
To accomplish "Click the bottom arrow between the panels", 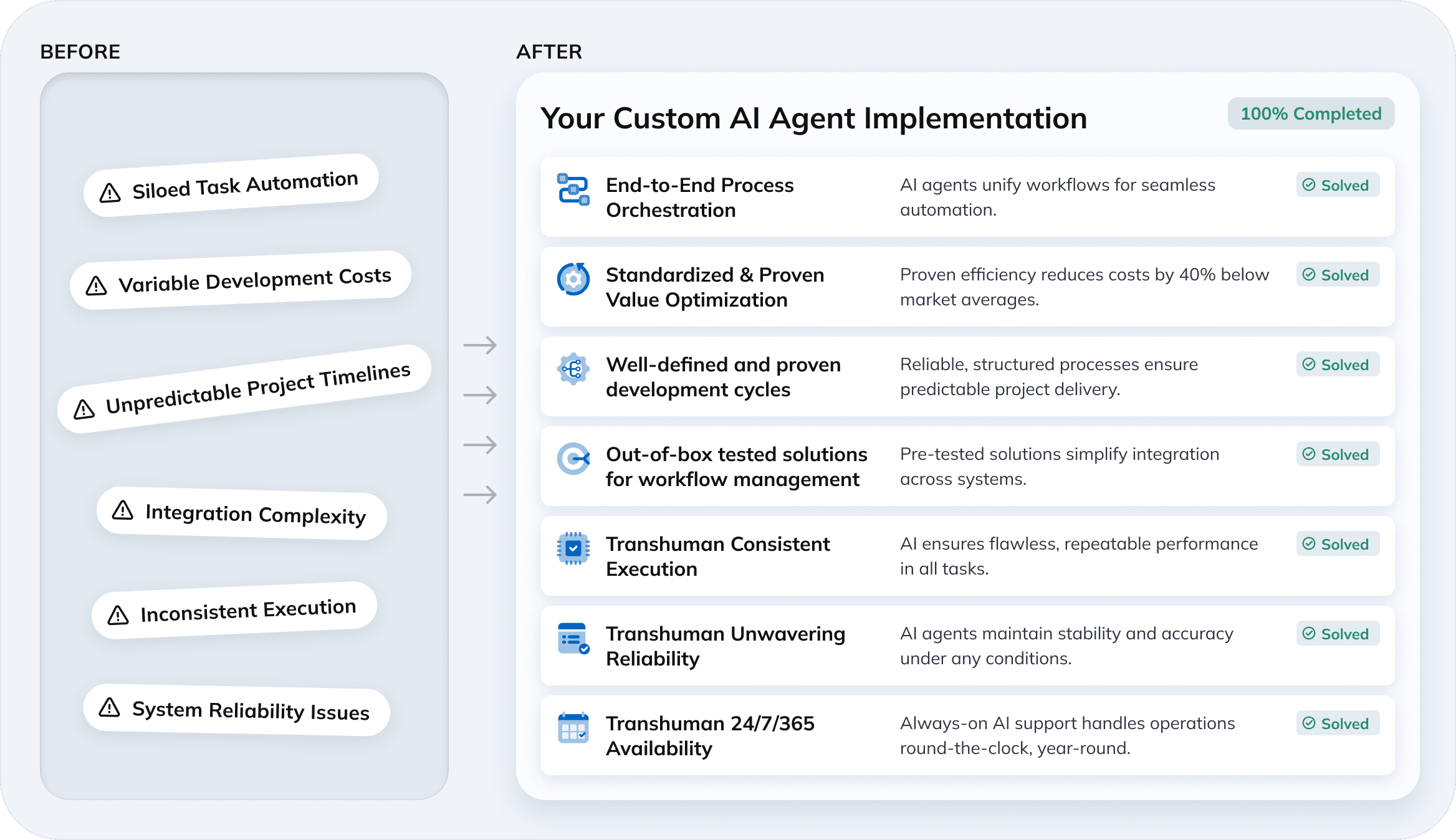I will tap(480, 495).
